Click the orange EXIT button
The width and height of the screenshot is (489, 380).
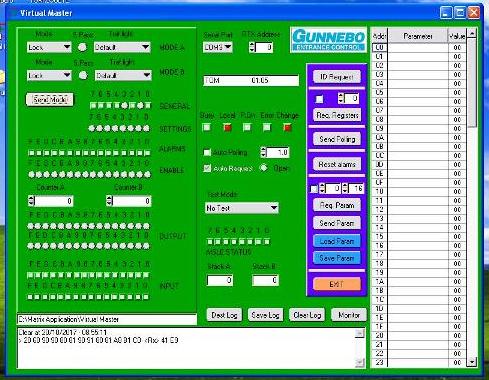click(337, 284)
